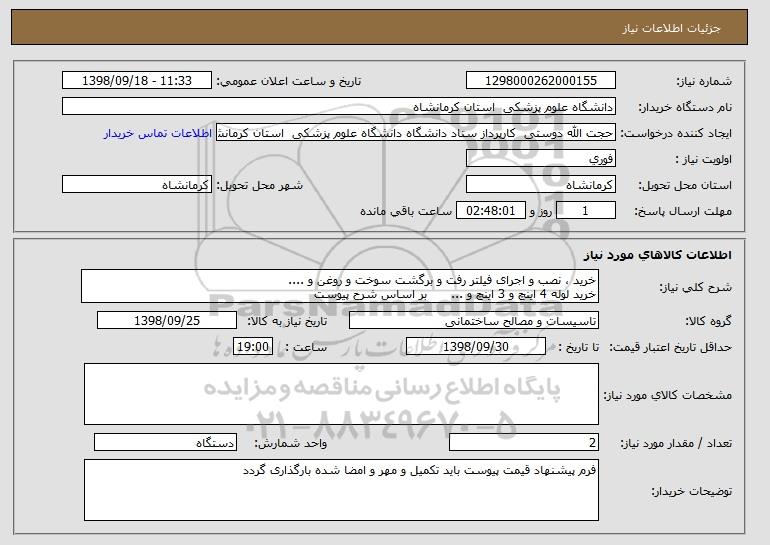Click the quantity field showing 2
The image size is (770, 545).
tap(524, 442)
